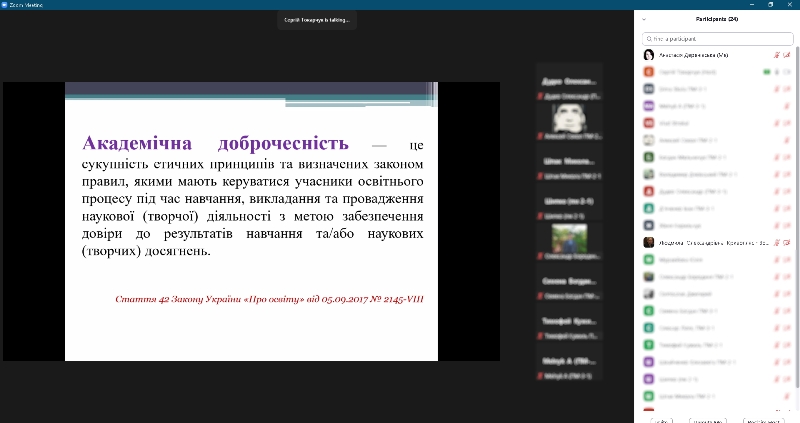Click Анастасія (Me) video-off camera icon
This screenshot has height=423, width=800.
(x=787, y=55)
